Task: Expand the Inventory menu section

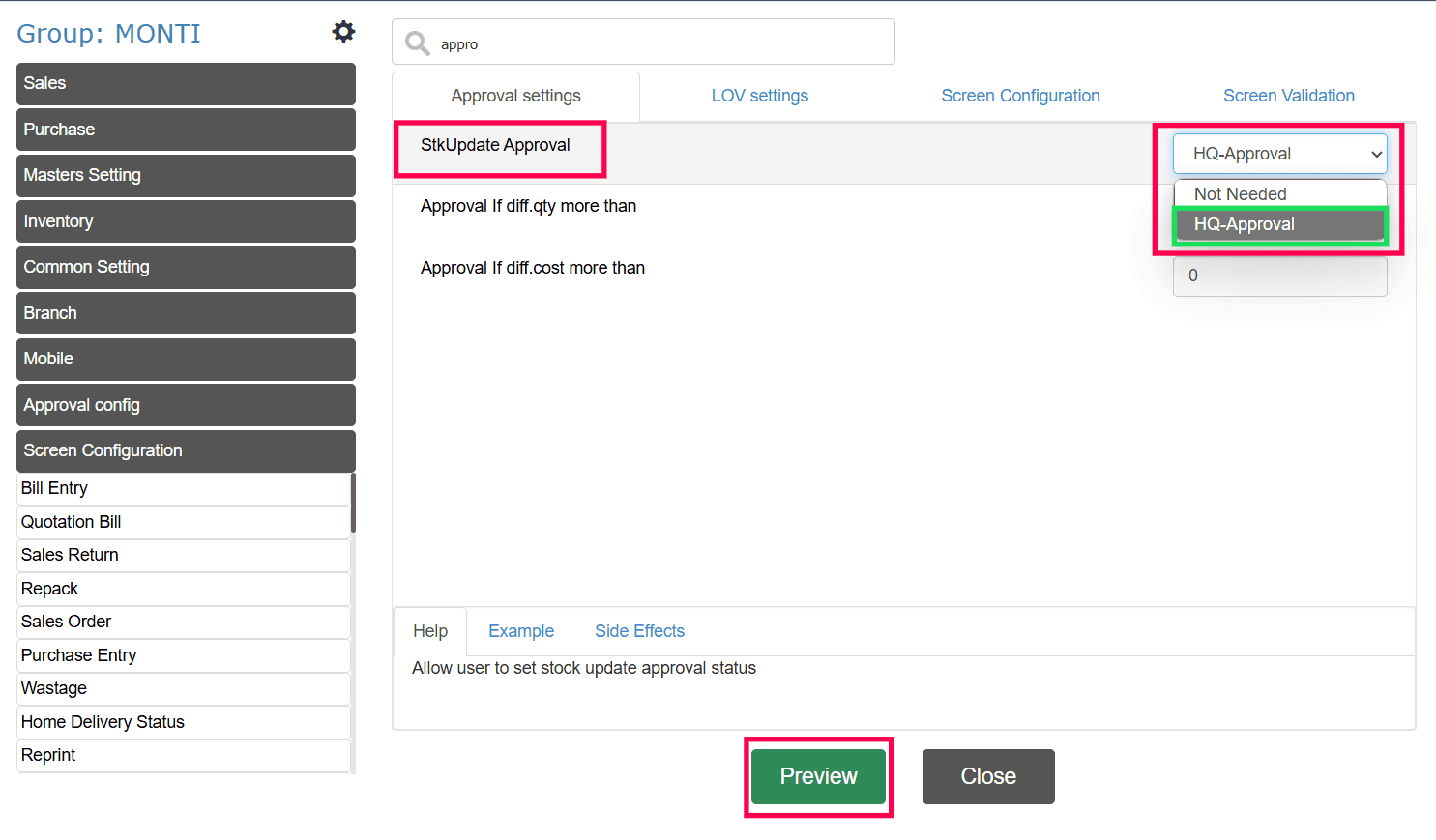Action: (x=186, y=221)
